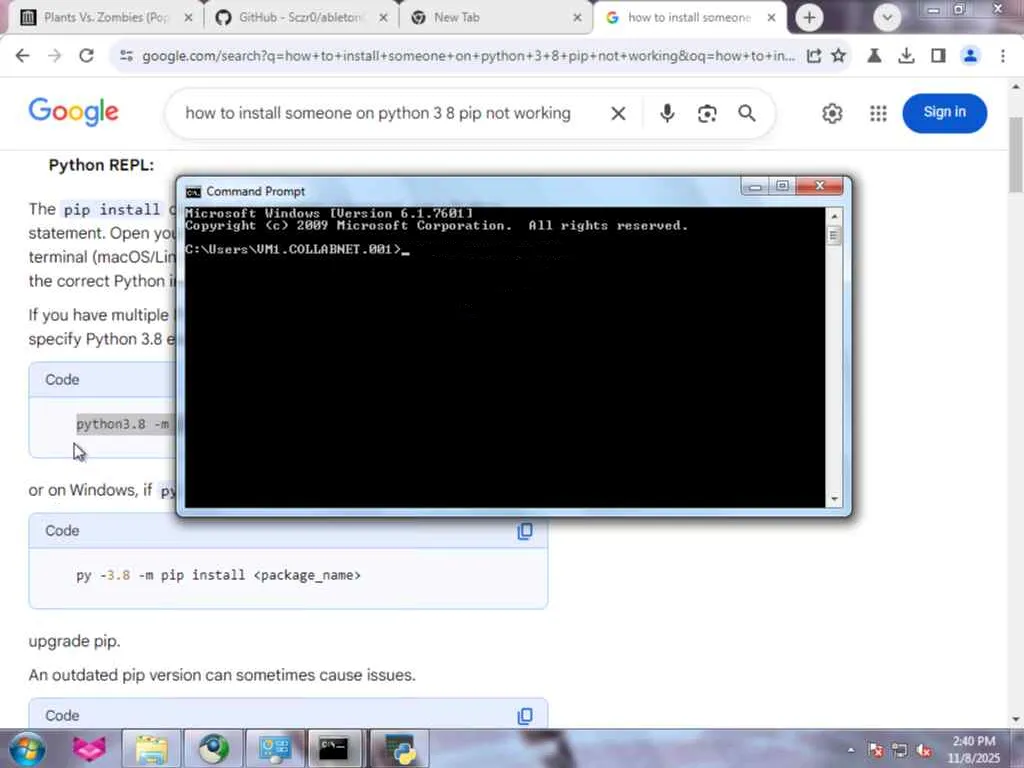This screenshot has height=768, width=1024.
Task: Click the 'upgrade pip.' text
Action: point(74,641)
